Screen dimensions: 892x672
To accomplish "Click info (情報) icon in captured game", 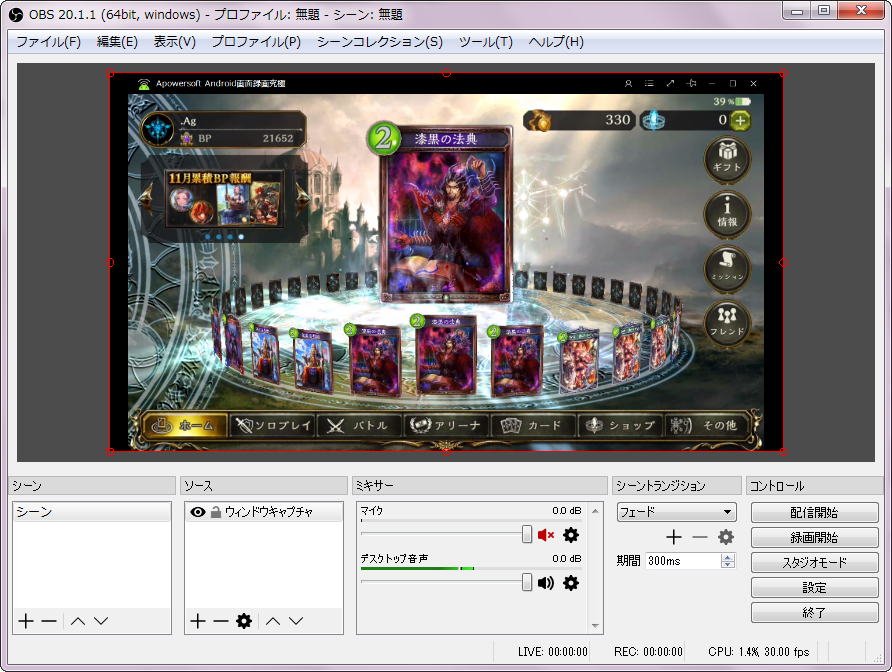I will click(x=728, y=214).
